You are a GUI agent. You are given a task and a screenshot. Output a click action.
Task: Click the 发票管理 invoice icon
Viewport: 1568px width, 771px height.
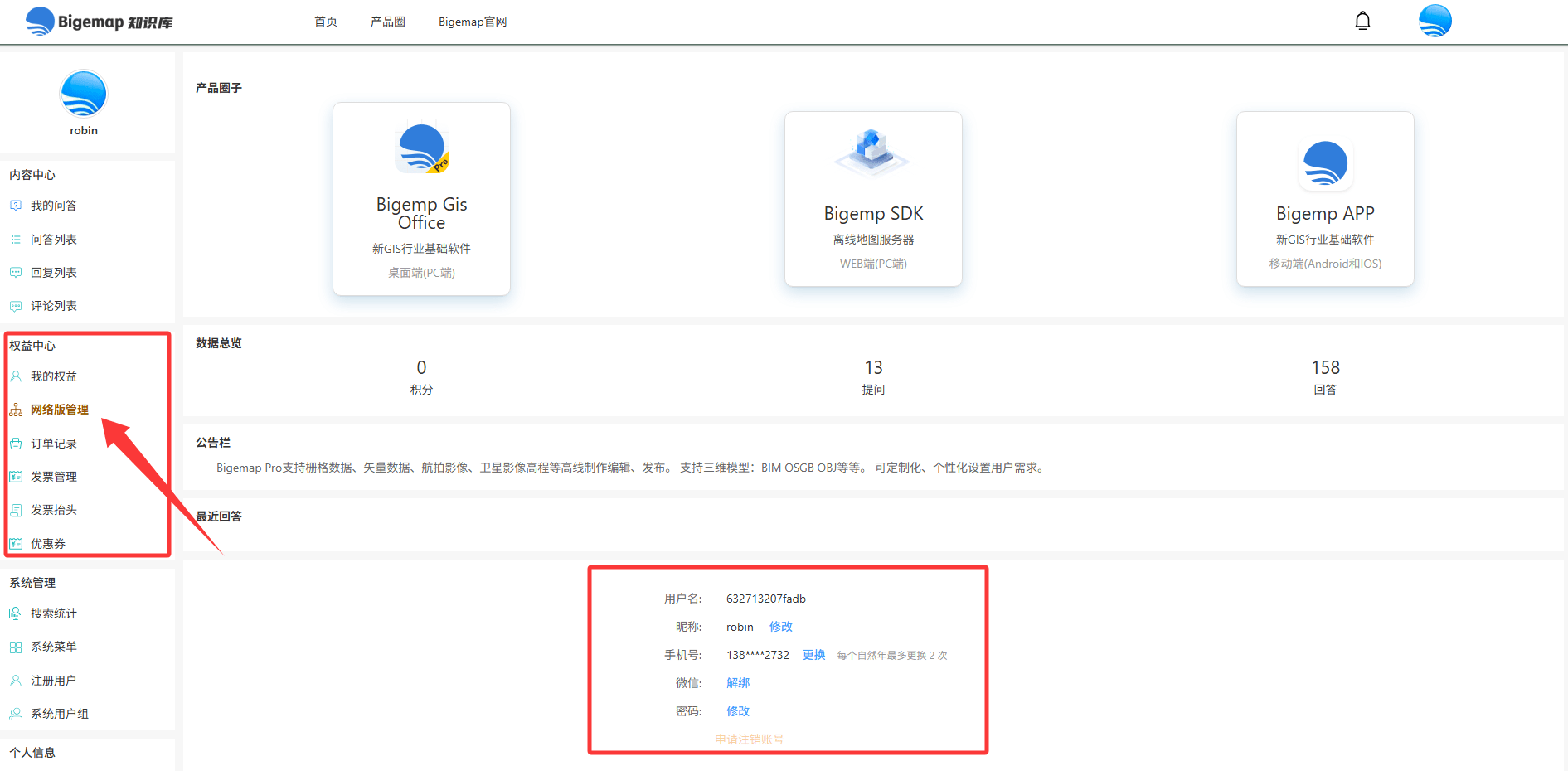[16, 477]
